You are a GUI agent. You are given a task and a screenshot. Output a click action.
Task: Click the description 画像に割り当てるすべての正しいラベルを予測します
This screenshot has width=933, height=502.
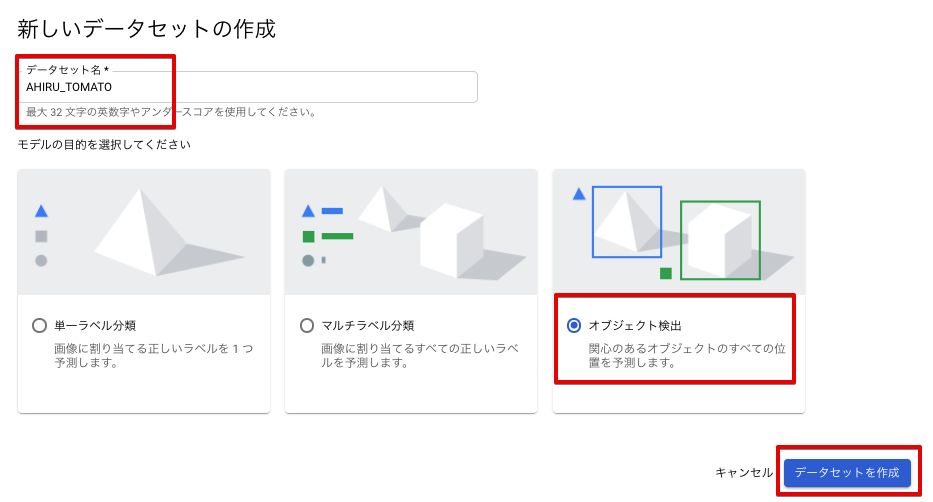[x=420, y=355]
